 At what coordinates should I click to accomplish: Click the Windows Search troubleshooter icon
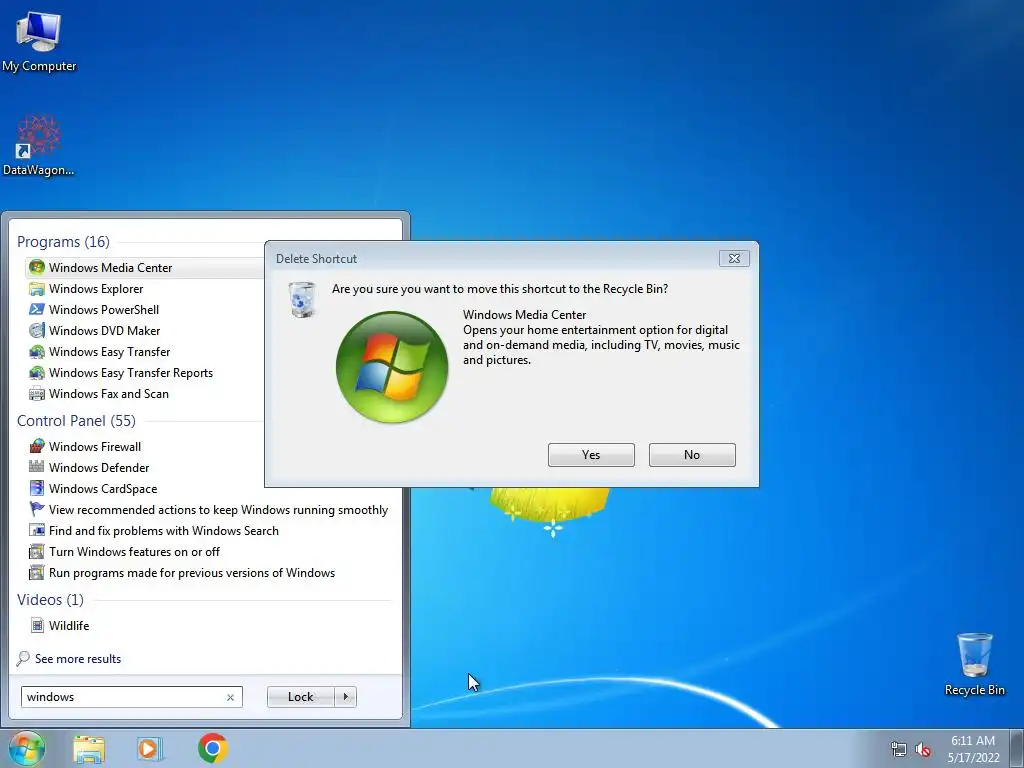point(37,530)
